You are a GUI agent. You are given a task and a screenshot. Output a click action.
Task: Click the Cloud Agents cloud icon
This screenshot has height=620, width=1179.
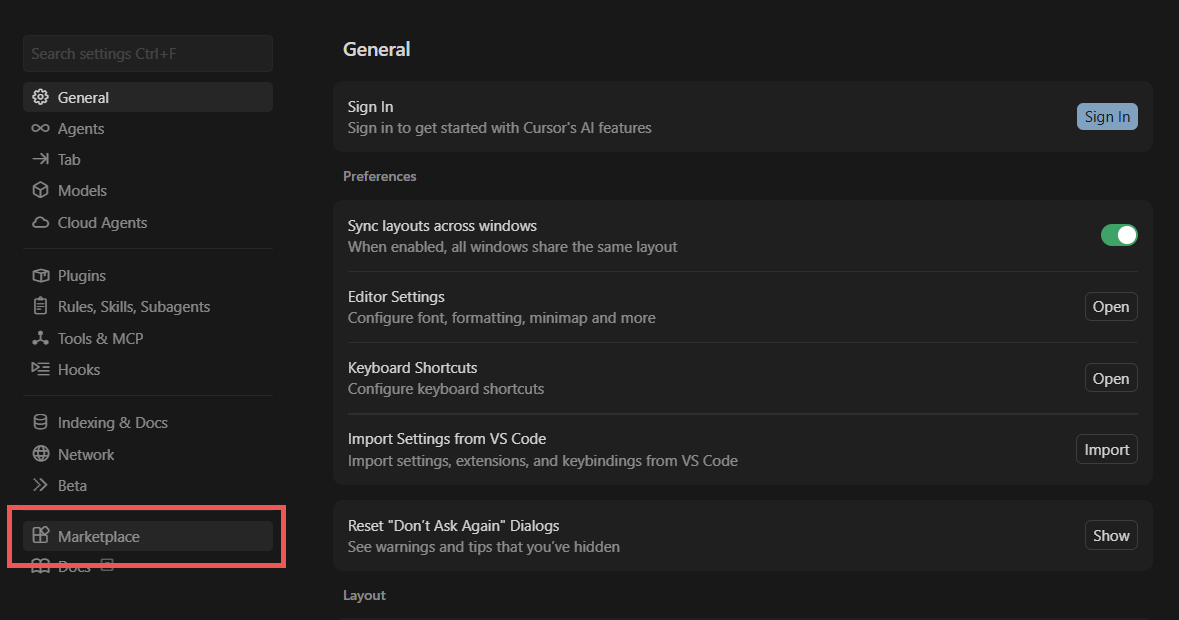[40, 223]
